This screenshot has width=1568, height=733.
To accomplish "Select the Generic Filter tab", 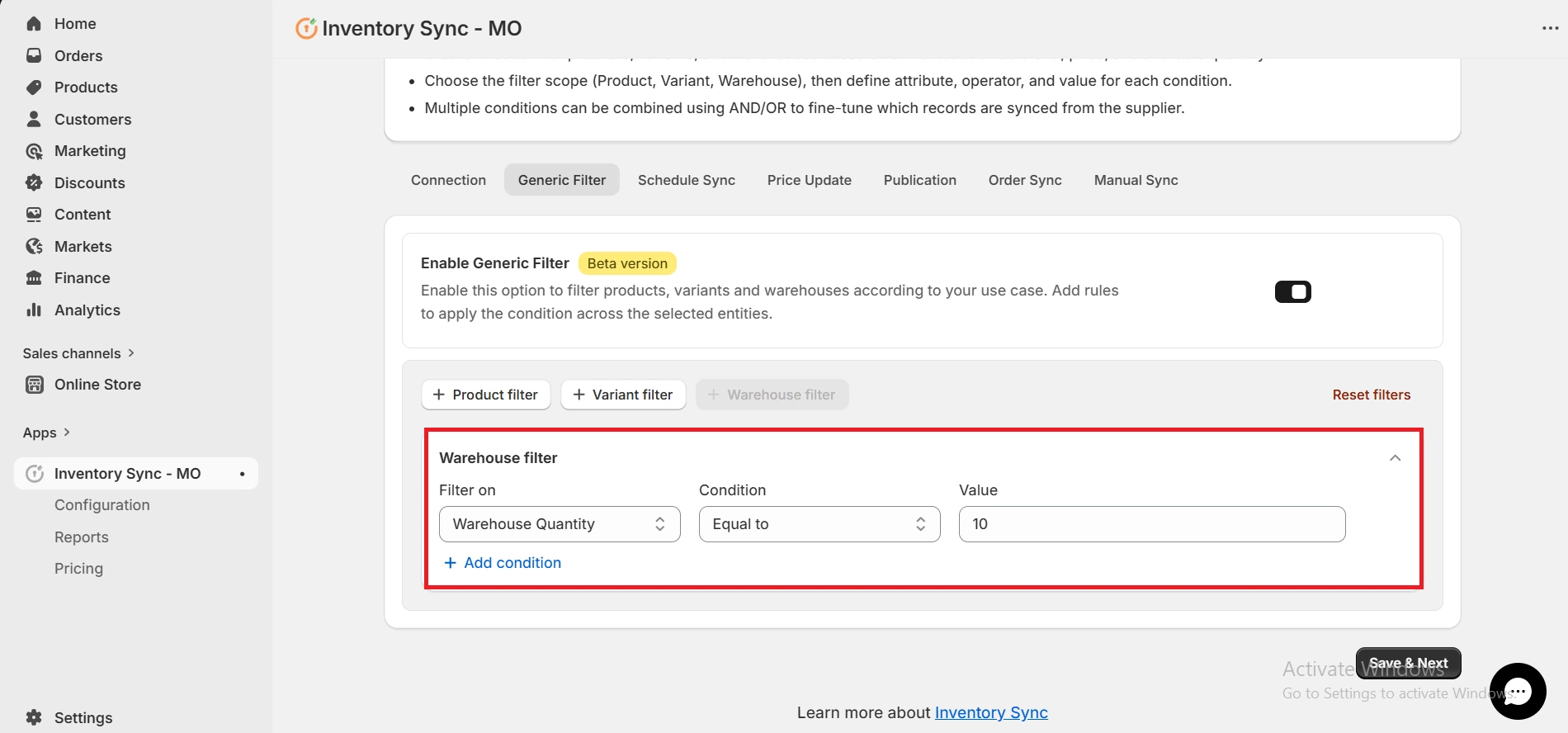I will tap(562, 180).
